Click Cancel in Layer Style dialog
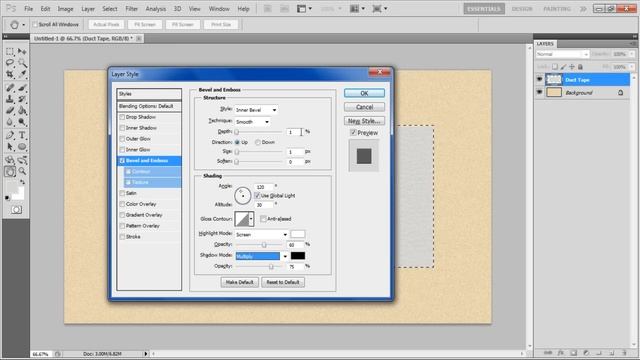The width and height of the screenshot is (640, 360). tap(364, 107)
